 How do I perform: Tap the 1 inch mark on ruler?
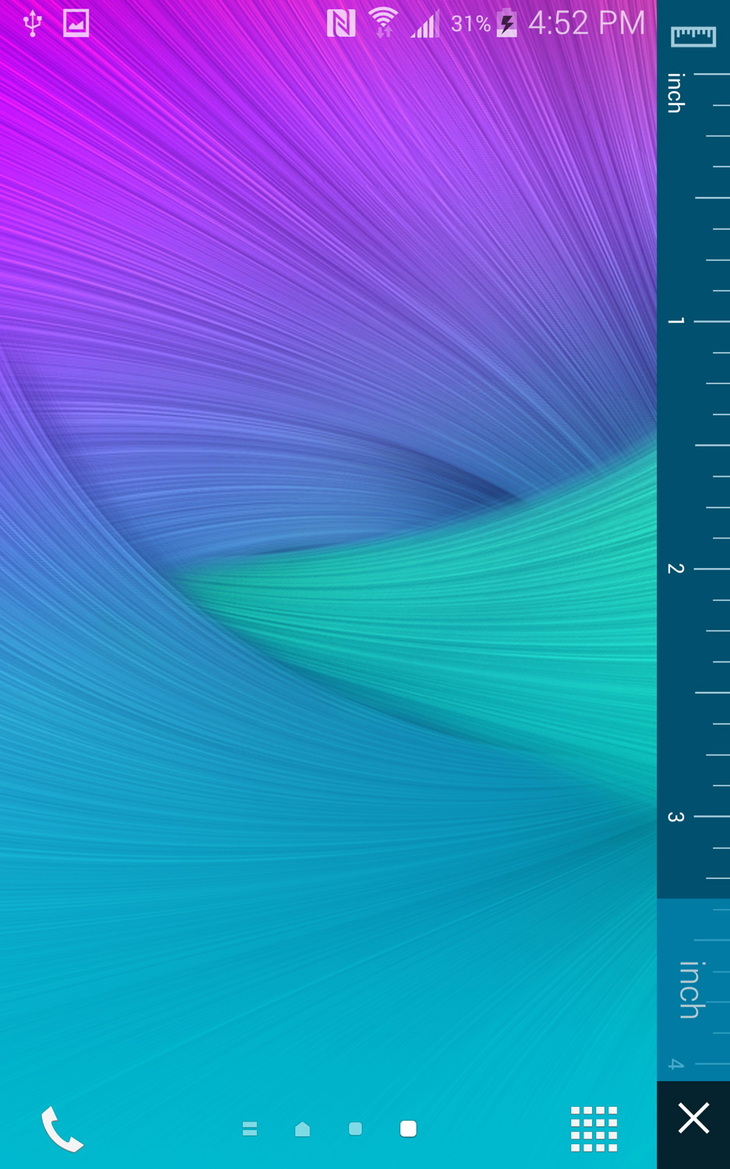tap(676, 321)
